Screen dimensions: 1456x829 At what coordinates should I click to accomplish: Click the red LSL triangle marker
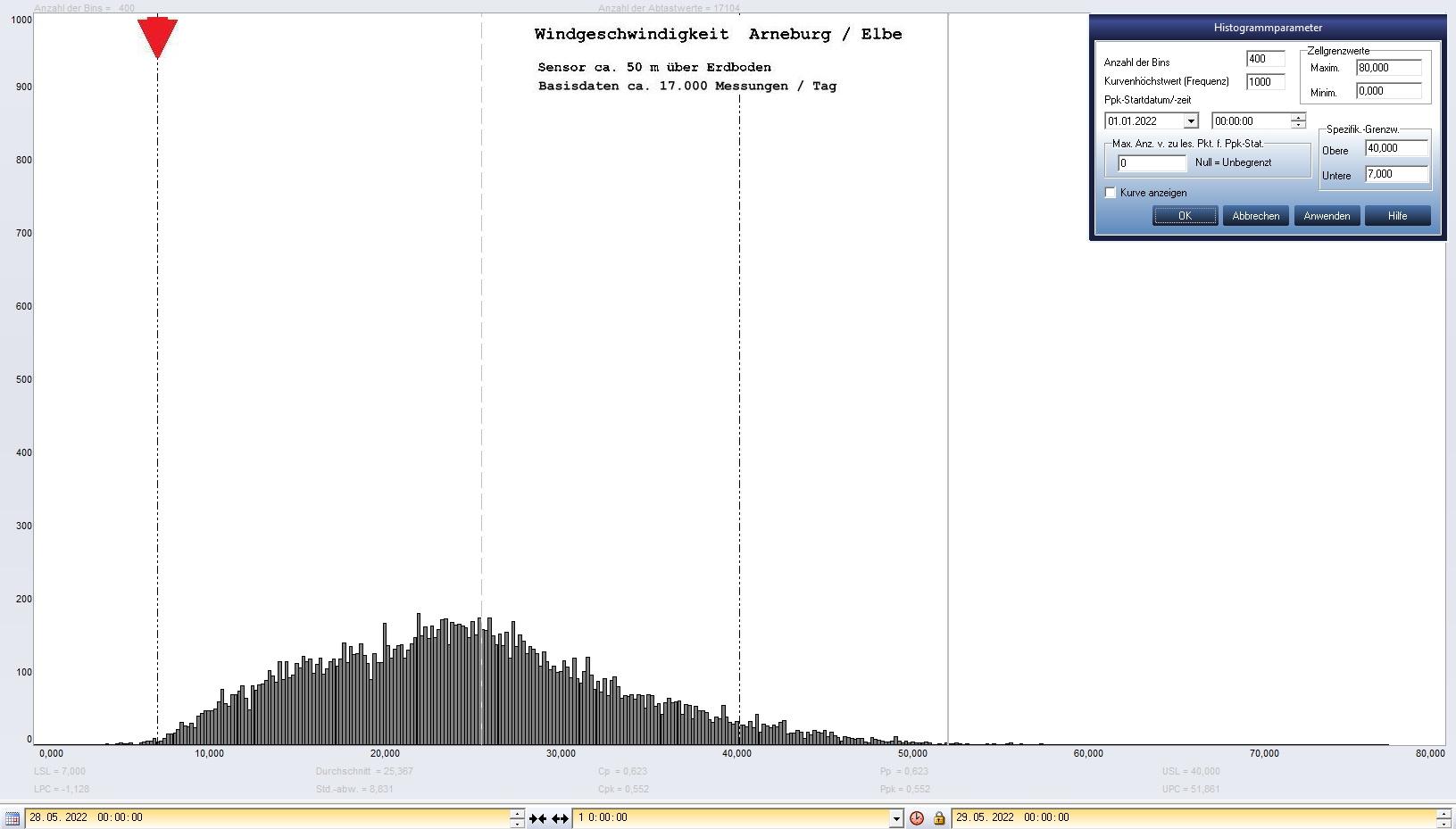(x=157, y=38)
